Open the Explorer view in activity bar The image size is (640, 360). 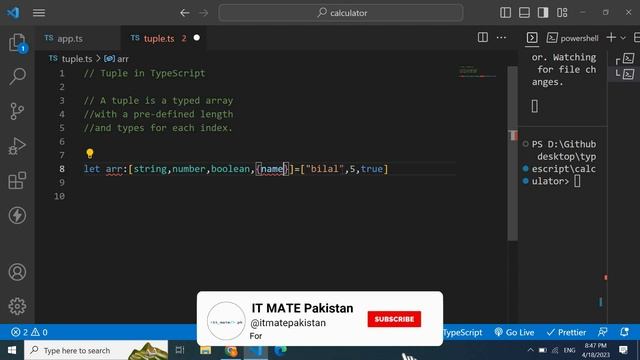(x=17, y=42)
